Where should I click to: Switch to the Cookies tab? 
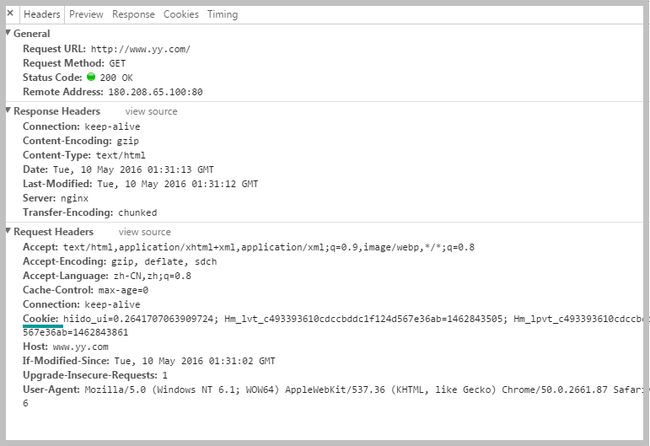[181, 15]
